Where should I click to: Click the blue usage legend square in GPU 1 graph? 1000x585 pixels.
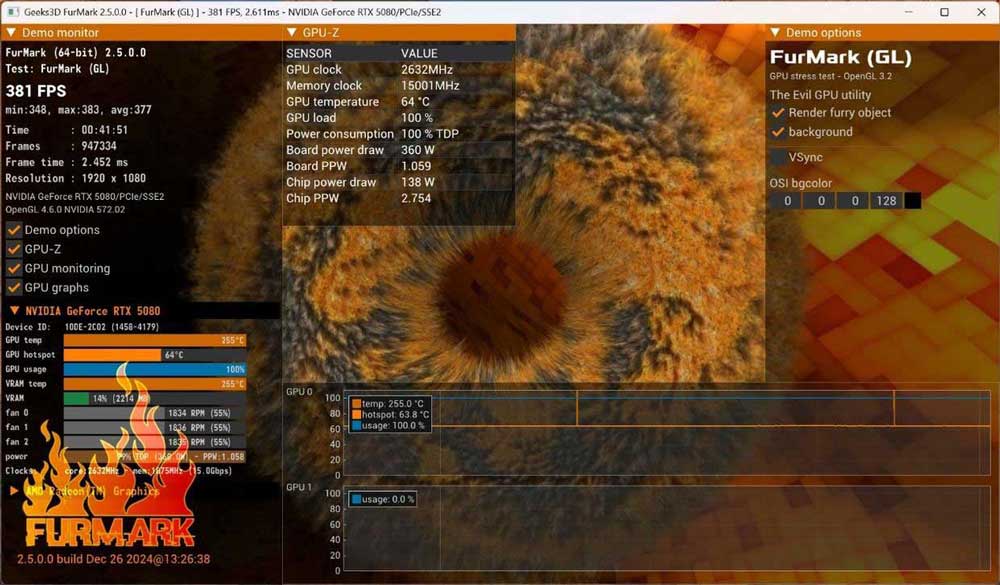(356, 499)
